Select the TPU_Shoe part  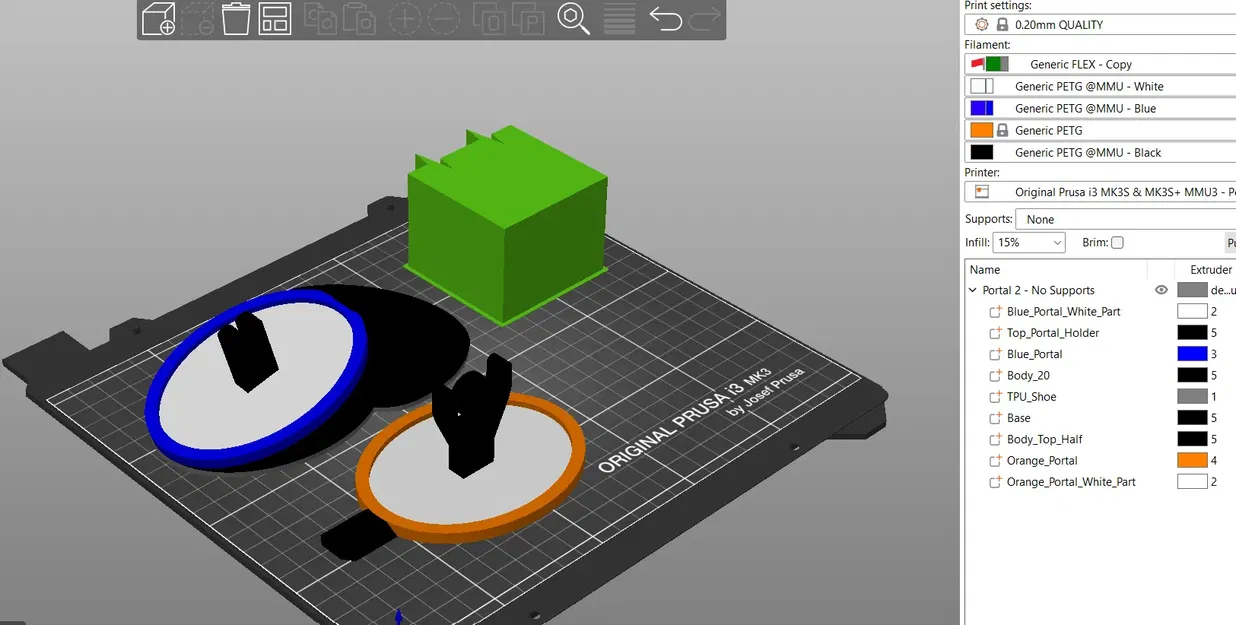click(1030, 396)
